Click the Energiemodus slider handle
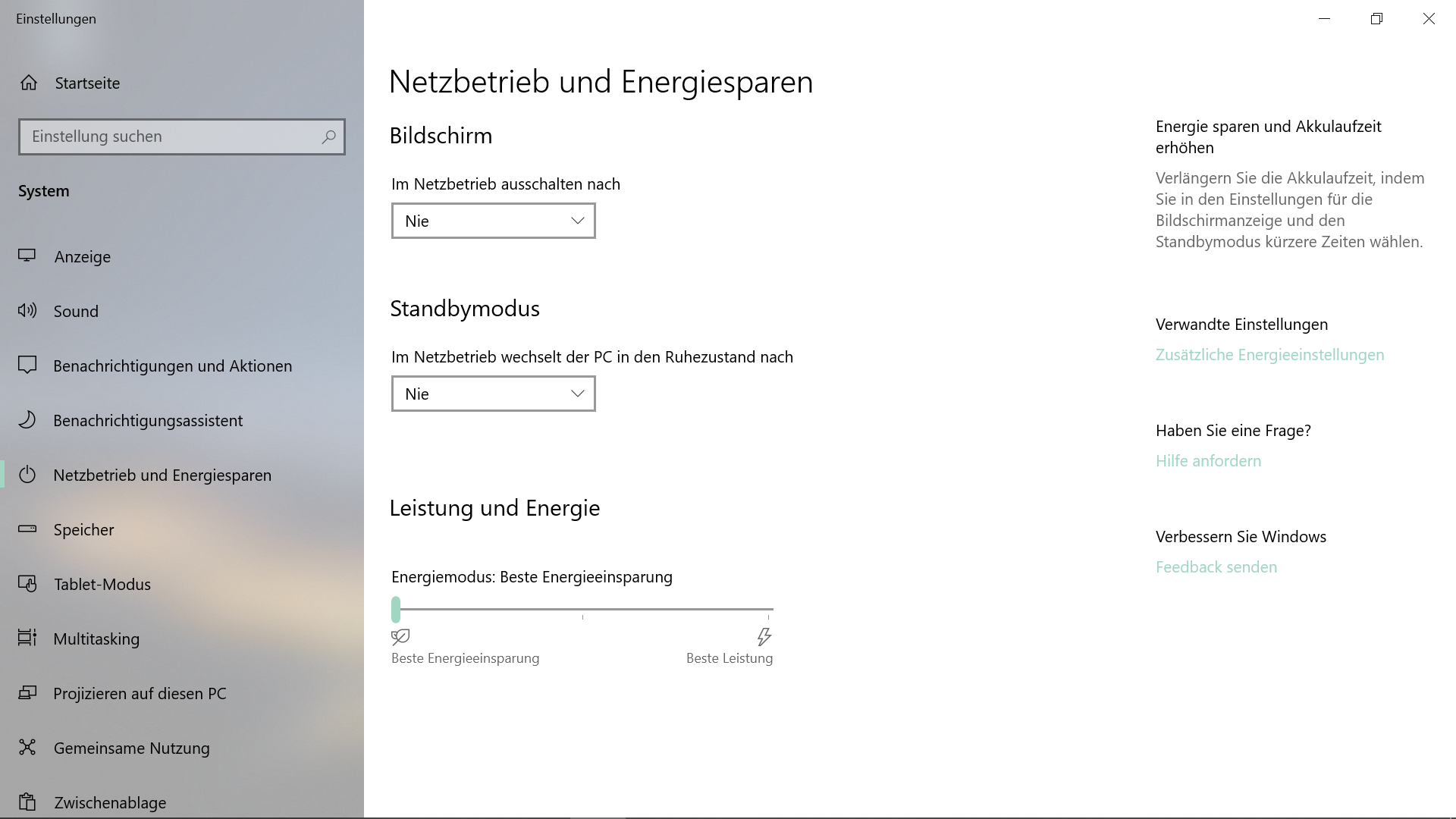Image resolution: width=1456 pixels, height=819 pixels. [396, 609]
